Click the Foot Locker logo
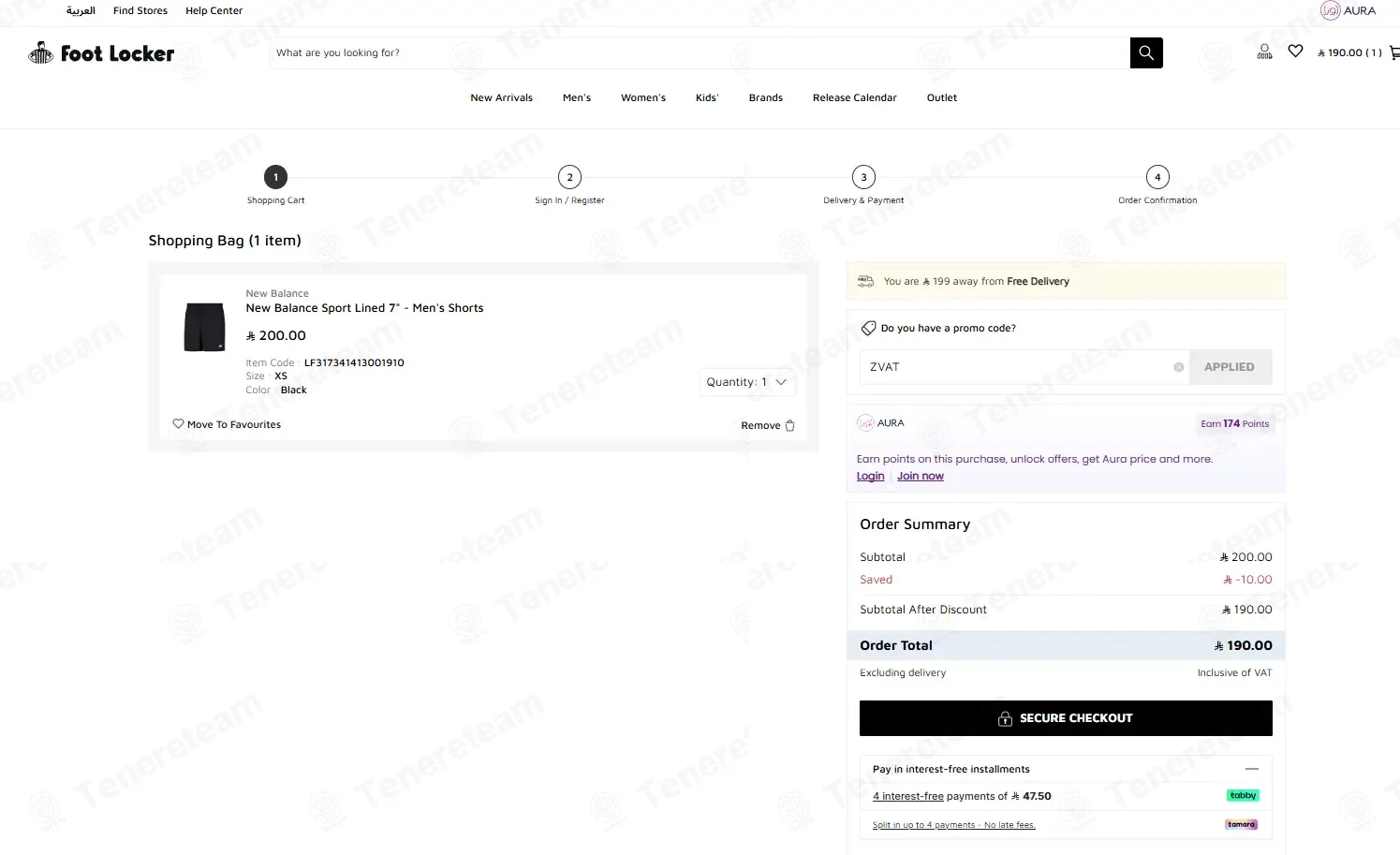This screenshot has width=1400, height=855. pos(101,53)
